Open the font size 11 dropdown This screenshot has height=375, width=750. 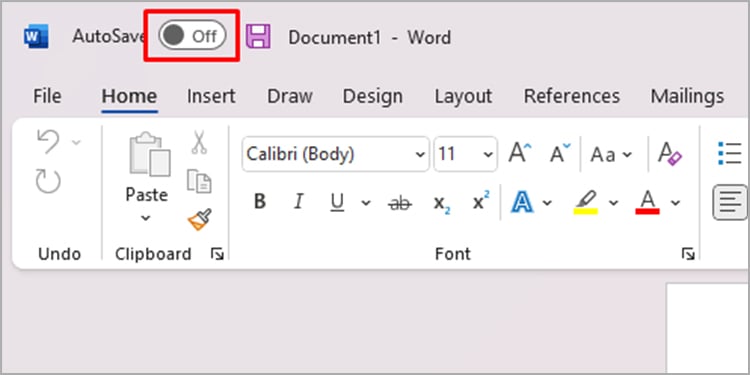click(x=465, y=154)
